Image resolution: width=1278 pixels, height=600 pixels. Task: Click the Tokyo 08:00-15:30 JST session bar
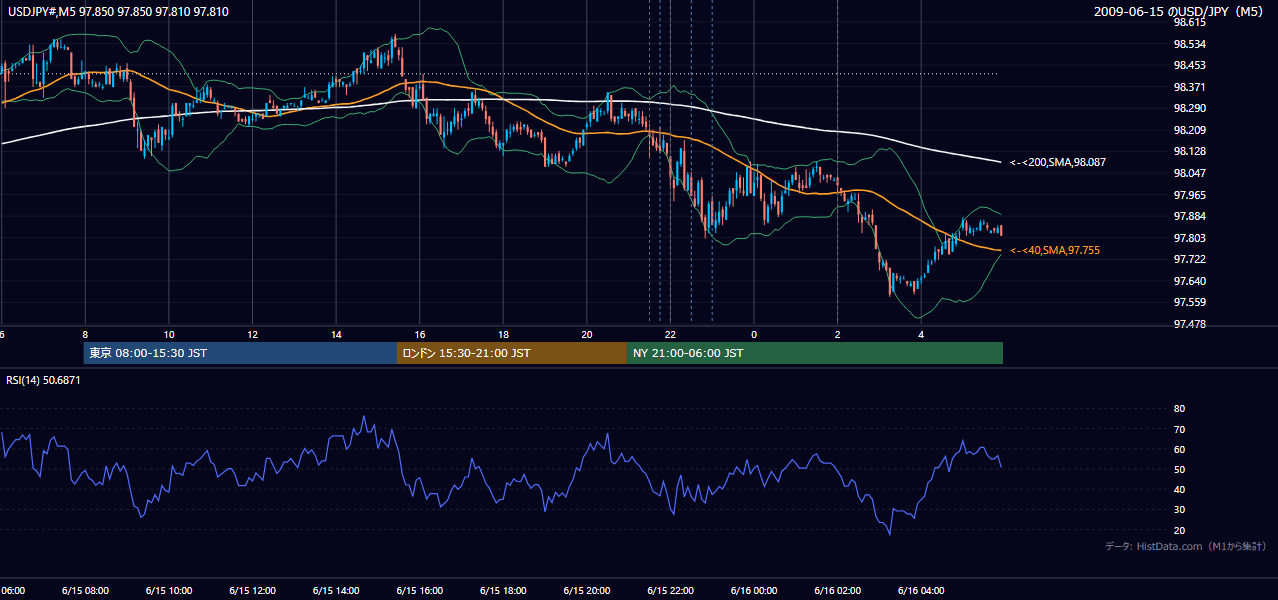pos(241,353)
